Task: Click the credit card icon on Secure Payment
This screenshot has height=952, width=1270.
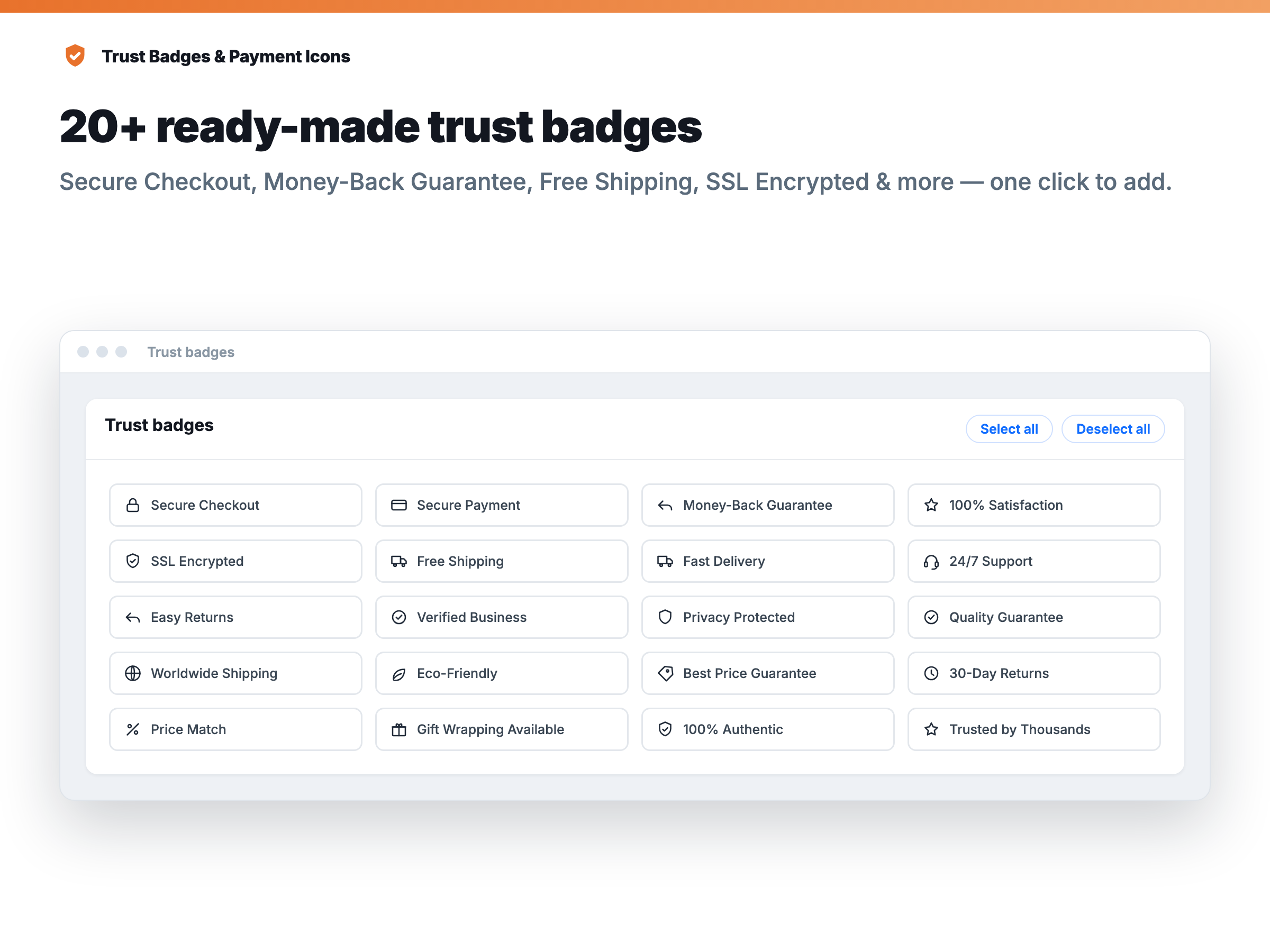Action: [399, 505]
